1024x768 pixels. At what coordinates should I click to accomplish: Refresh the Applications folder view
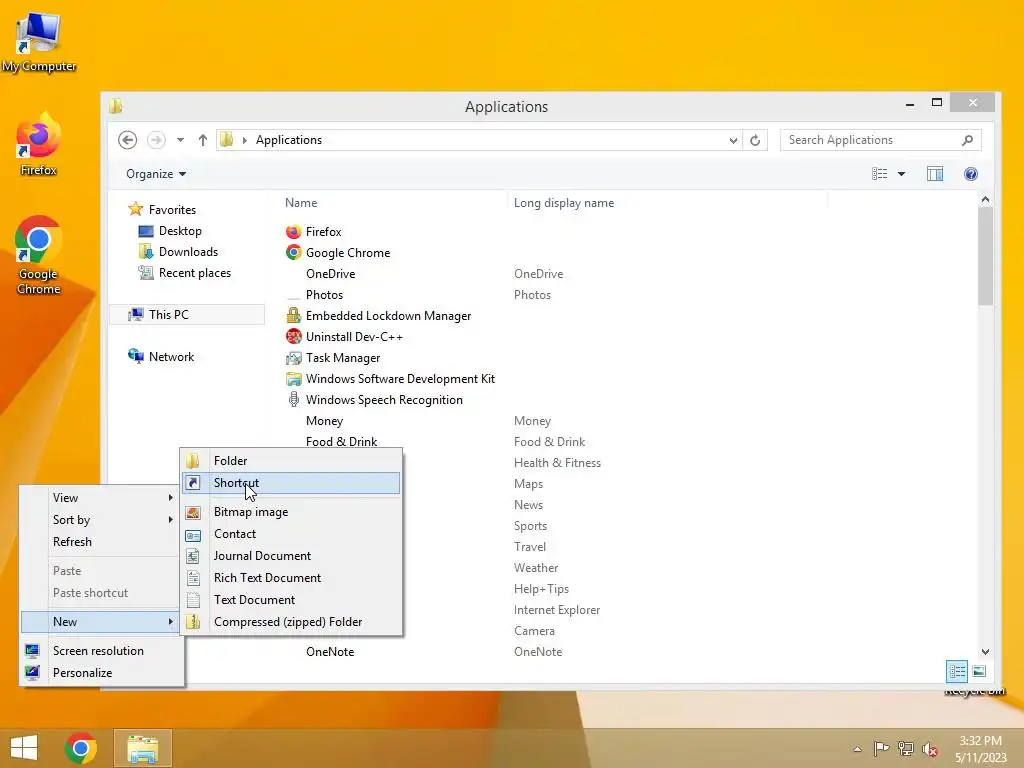(x=755, y=140)
